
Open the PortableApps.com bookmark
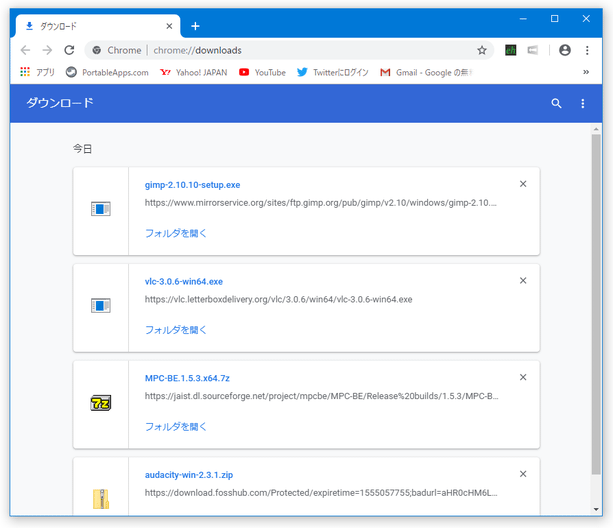tap(107, 72)
